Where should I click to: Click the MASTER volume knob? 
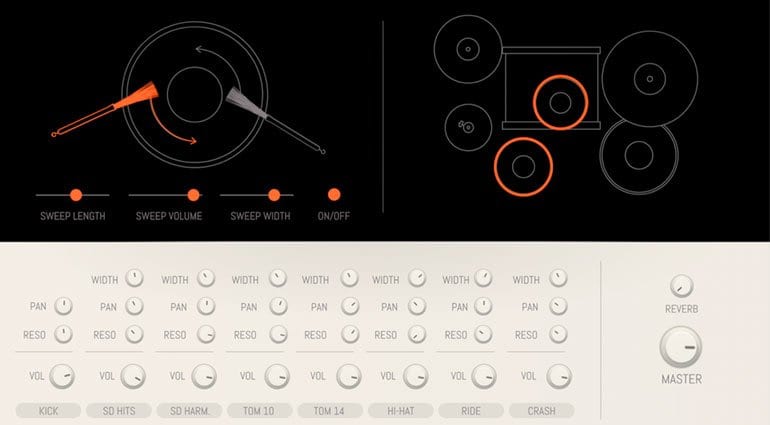click(x=681, y=347)
